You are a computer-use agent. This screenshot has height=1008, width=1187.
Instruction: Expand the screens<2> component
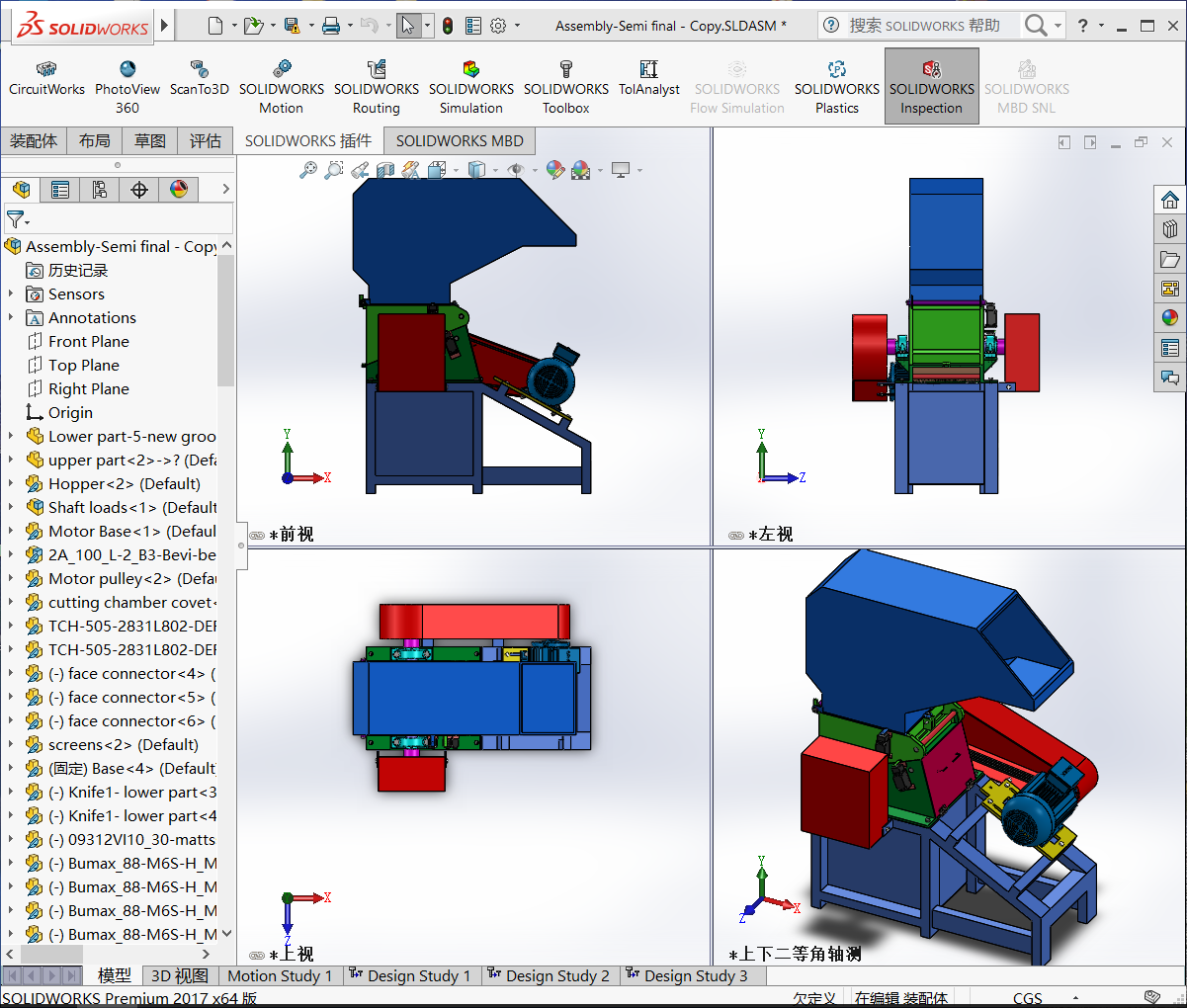[11, 744]
